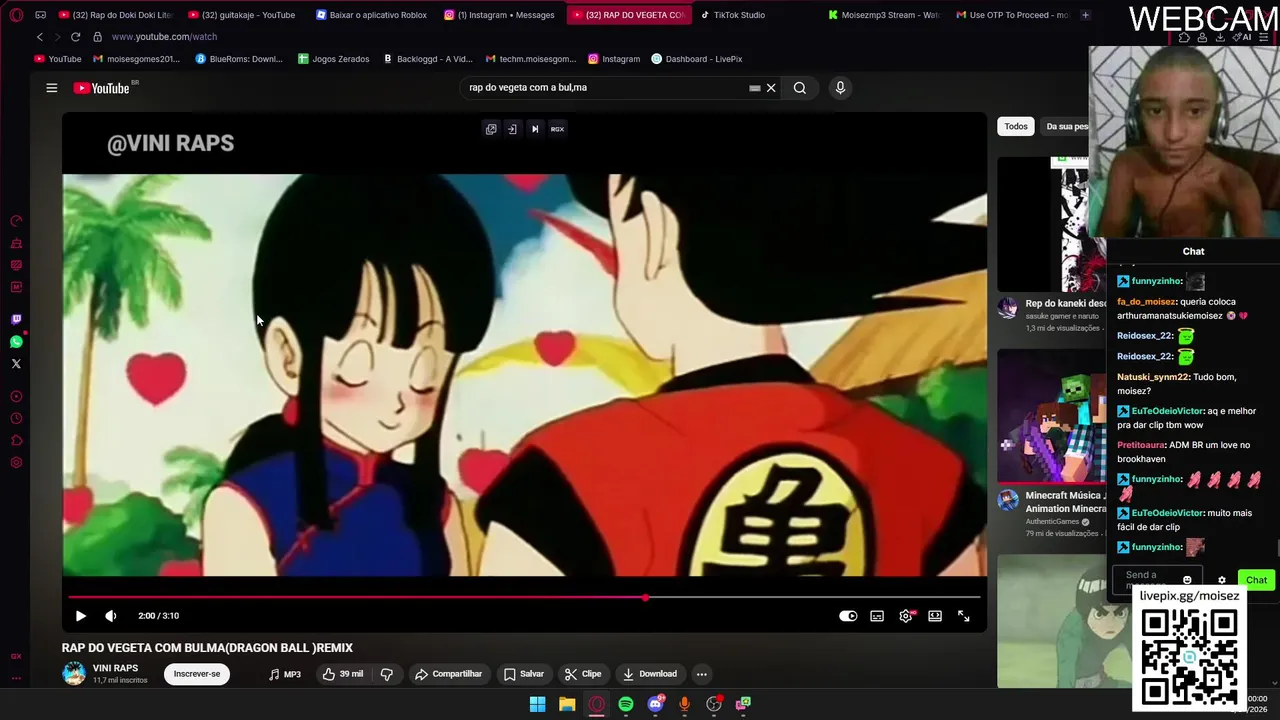Download audio with the MP3 button
This screenshot has width=1280, height=720.
[285, 674]
